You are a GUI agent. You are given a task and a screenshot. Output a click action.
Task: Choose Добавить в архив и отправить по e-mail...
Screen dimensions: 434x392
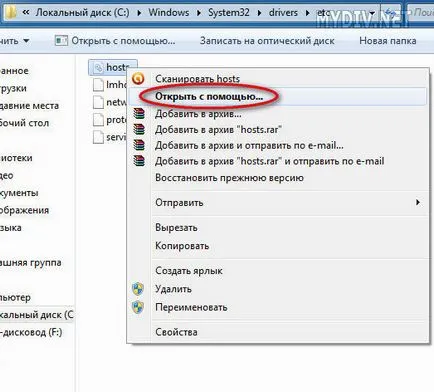pos(277,145)
